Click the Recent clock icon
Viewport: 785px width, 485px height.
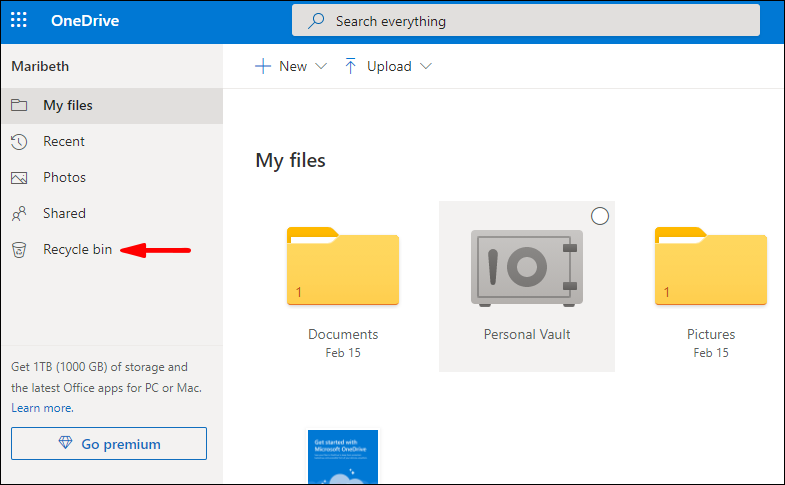coord(19,142)
